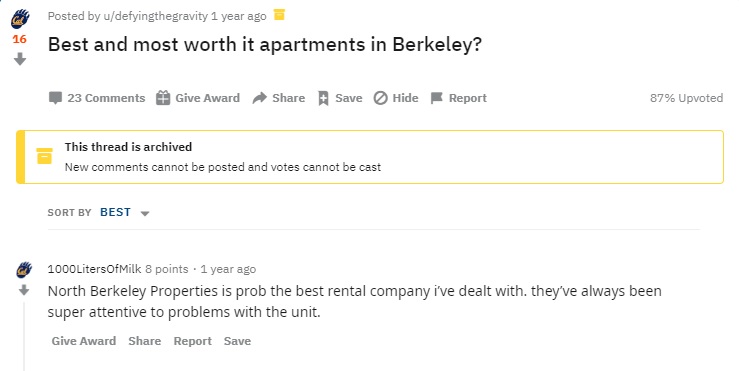The width and height of the screenshot is (739, 371).
Task: Click the gift icon for Give Award
Action: coord(163,98)
